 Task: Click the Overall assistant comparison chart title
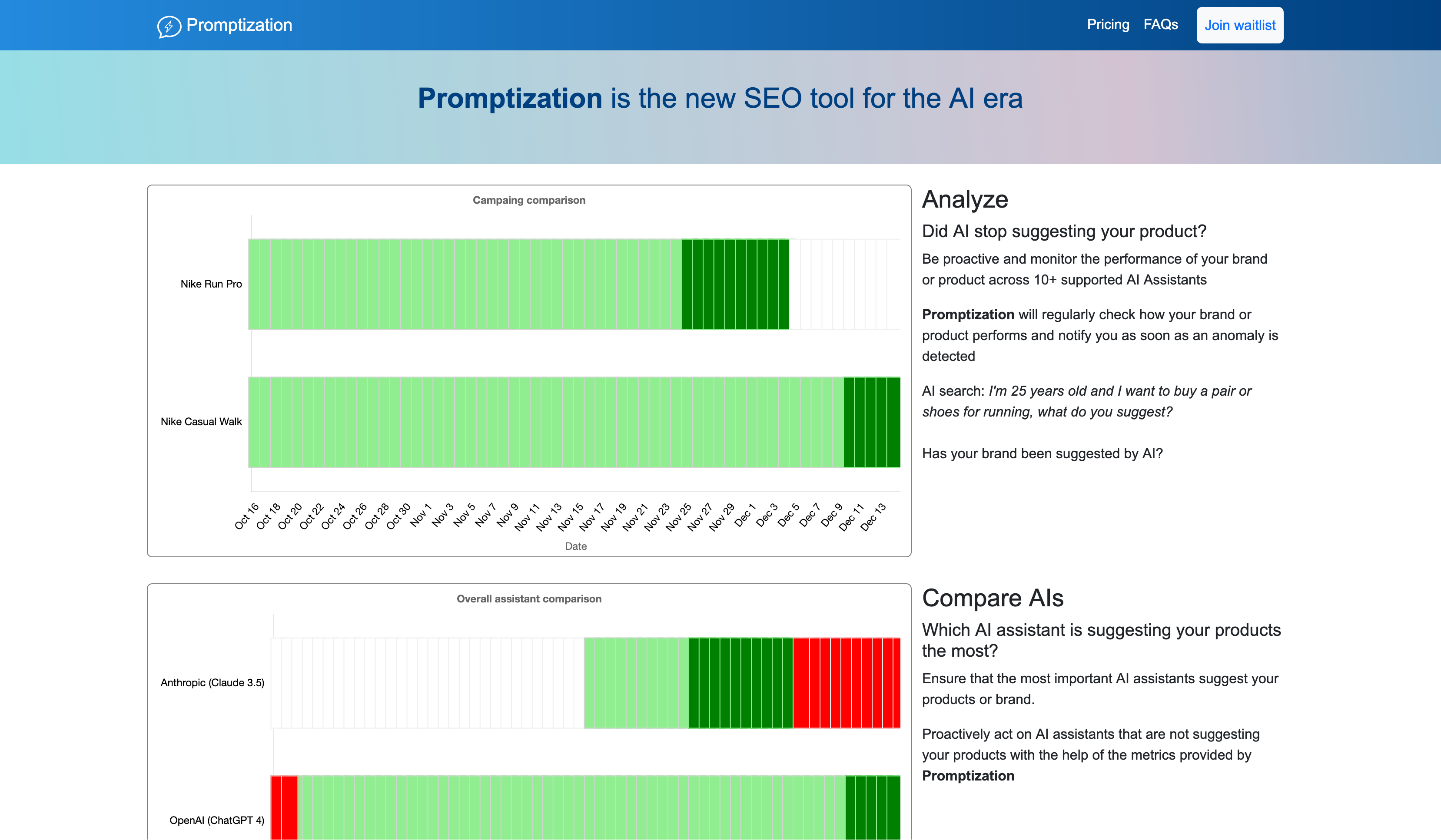tap(529, 599)
